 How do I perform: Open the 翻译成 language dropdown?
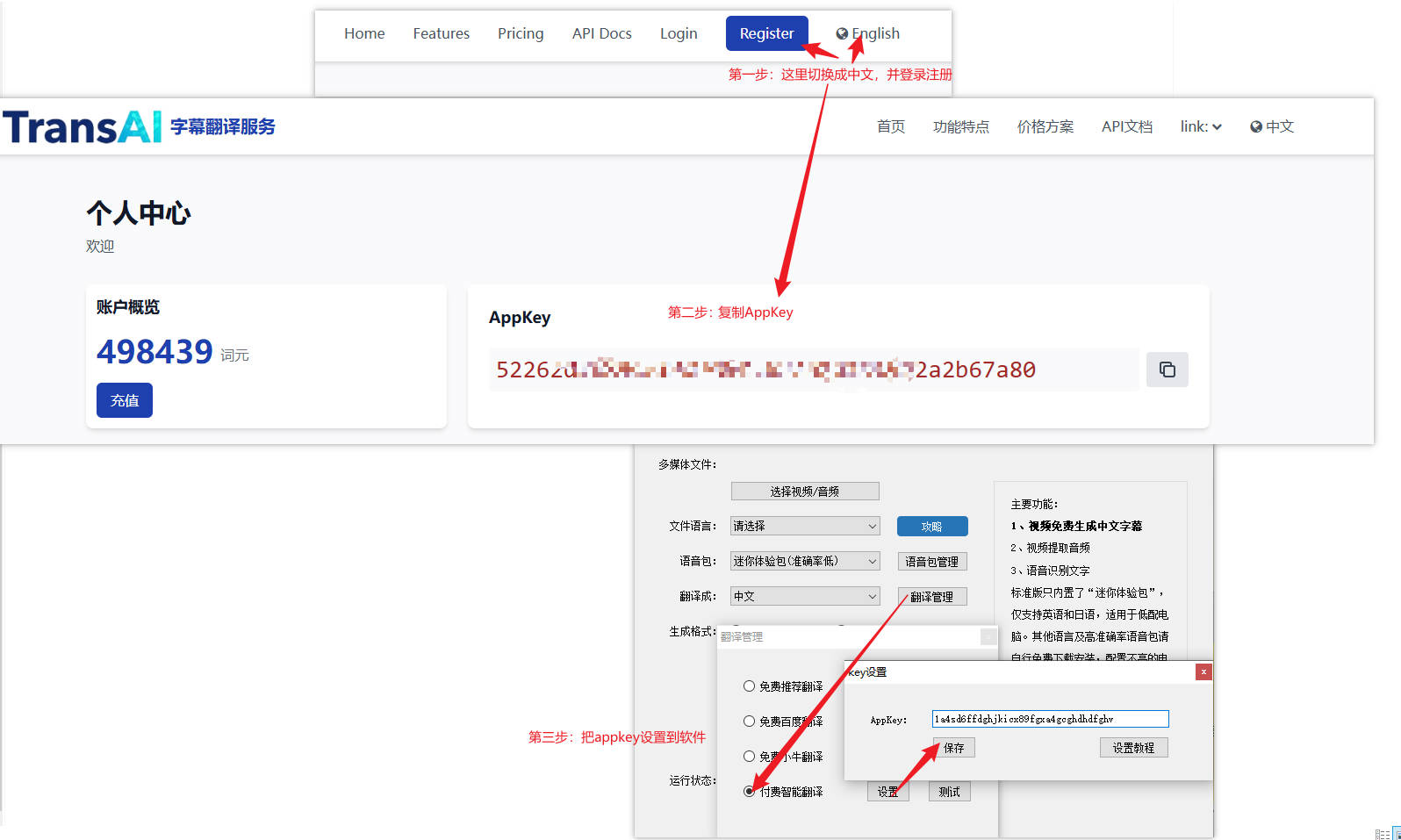804,596
